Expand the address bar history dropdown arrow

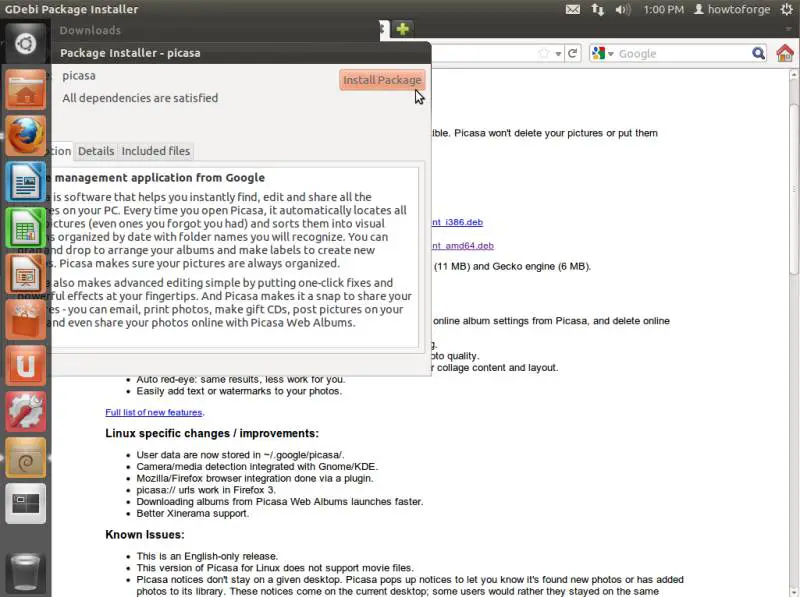559,54
